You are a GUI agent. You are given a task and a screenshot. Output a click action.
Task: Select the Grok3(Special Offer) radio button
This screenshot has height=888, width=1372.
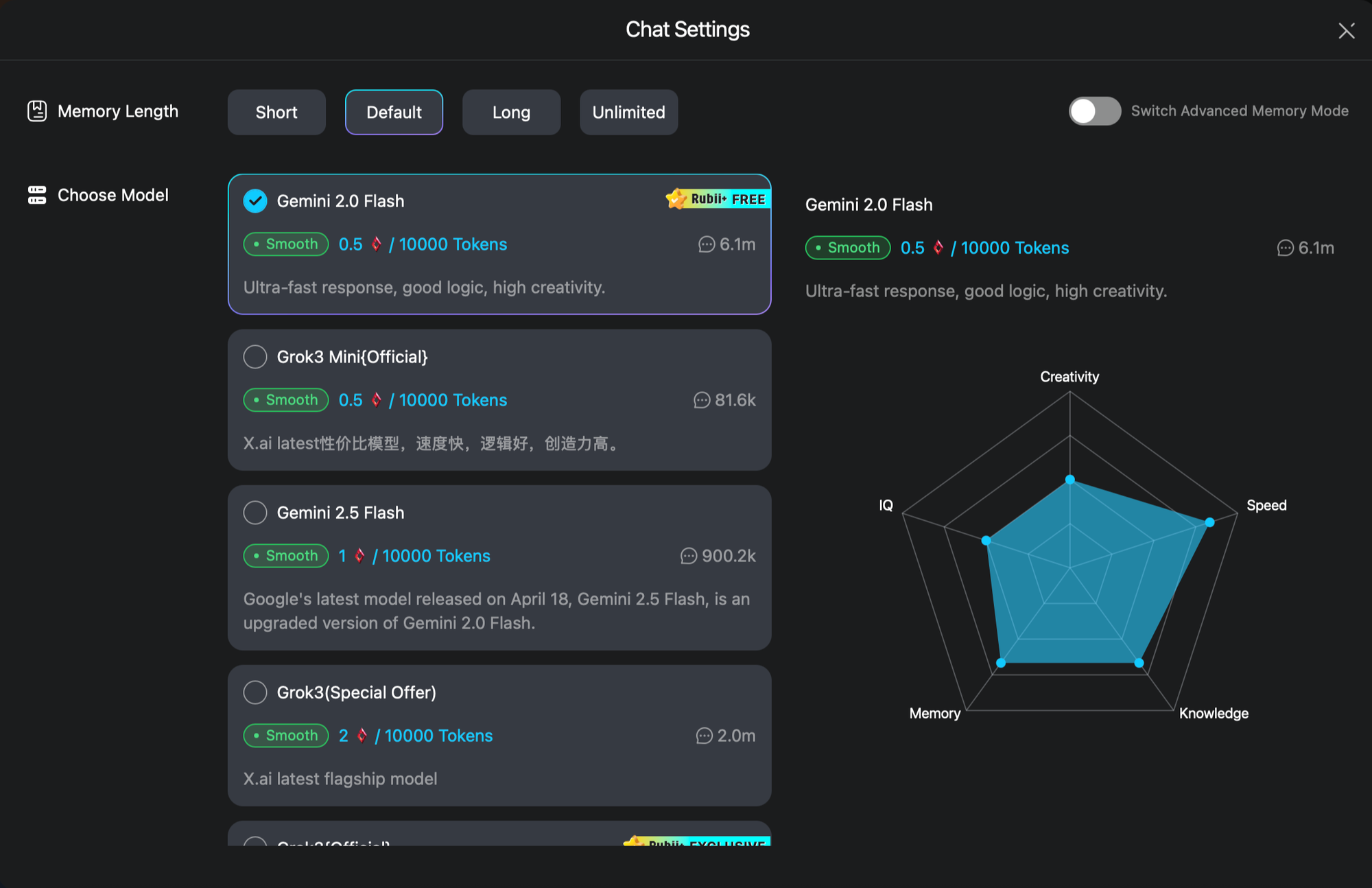(255, 692)
